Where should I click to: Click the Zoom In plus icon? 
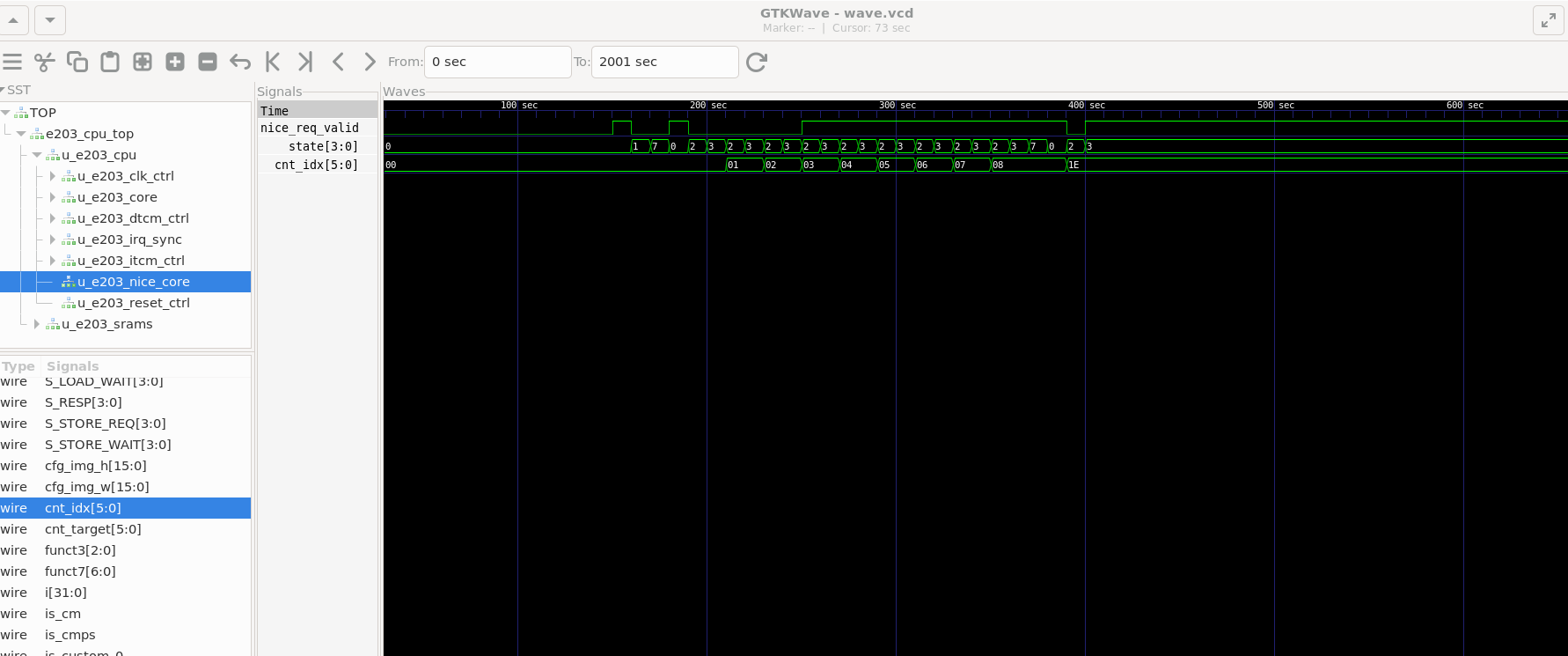click(175, 62)
